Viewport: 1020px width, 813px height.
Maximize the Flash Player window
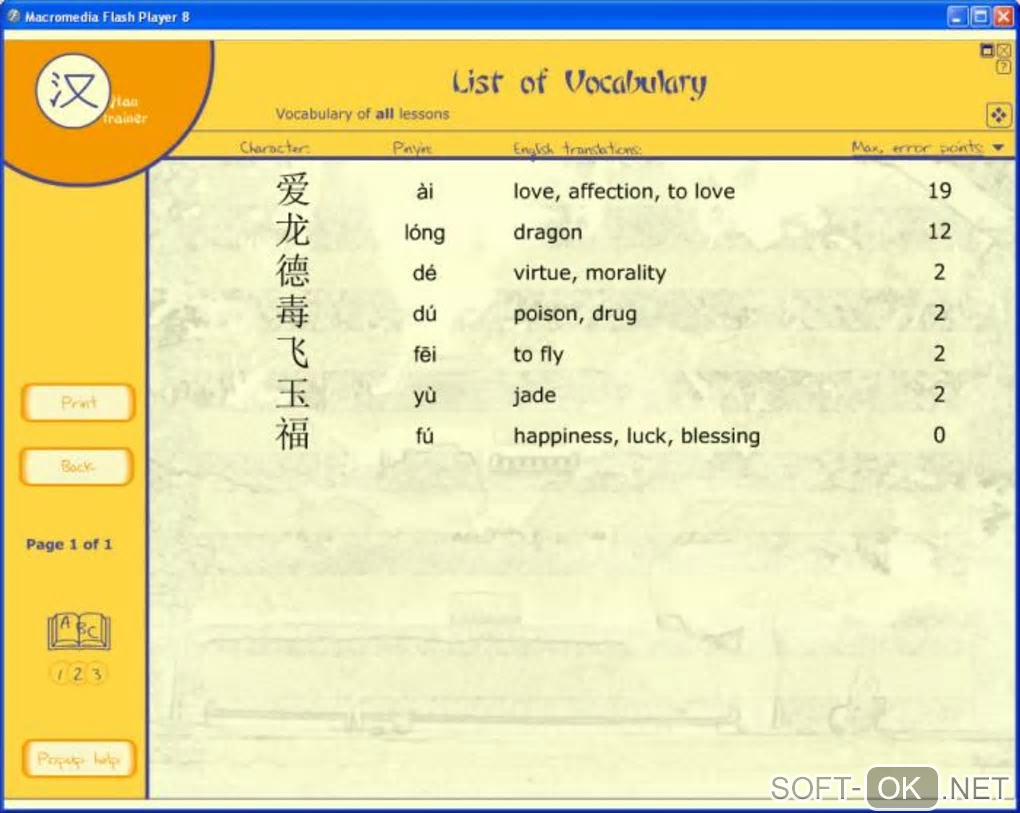(980, 16)
